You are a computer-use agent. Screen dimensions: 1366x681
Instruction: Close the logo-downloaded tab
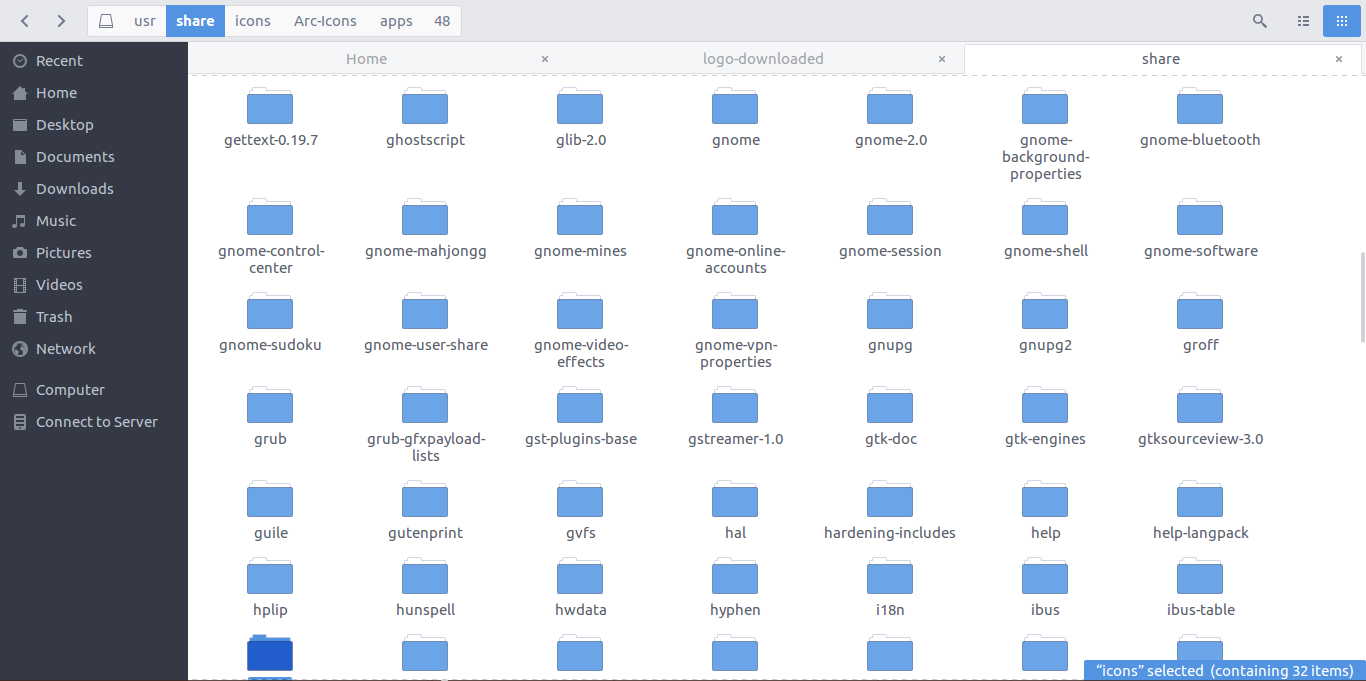point(942,59)
